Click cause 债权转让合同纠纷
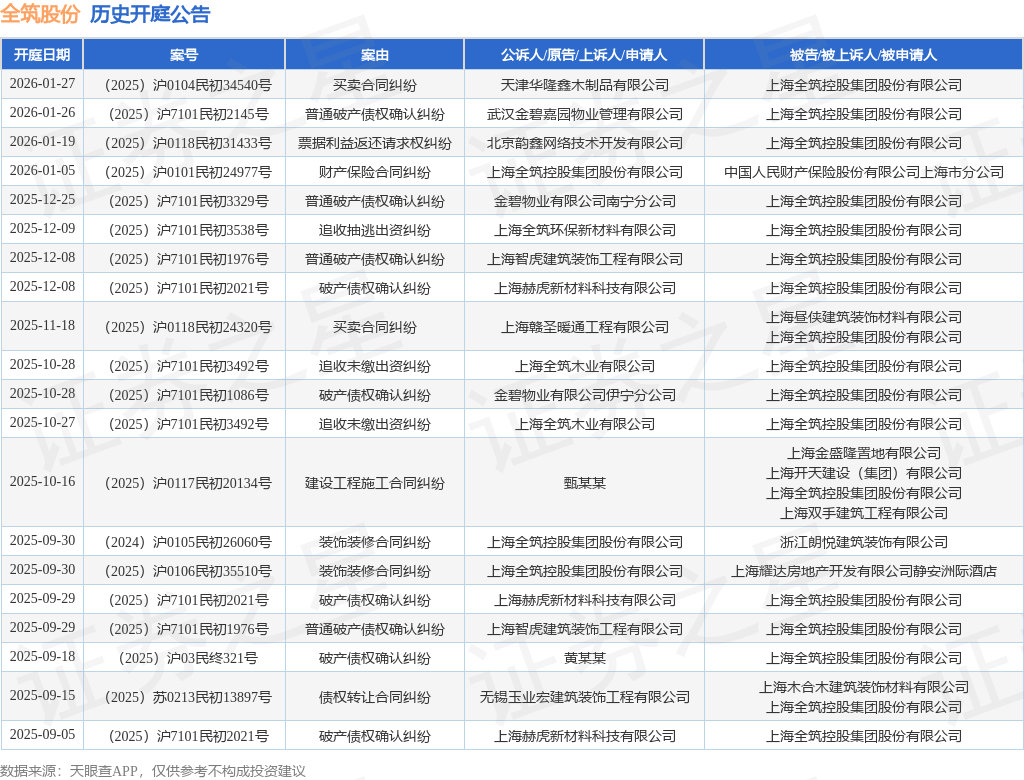 374,698
